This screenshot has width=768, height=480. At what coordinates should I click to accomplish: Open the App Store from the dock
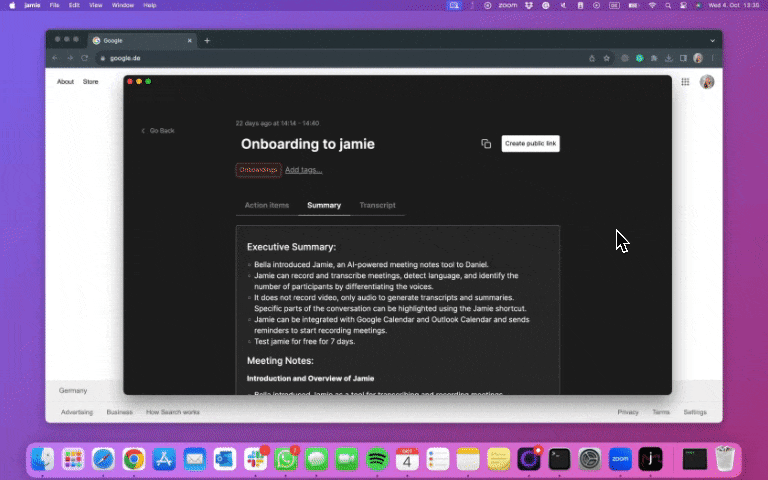pyautogui.click(x=164, y=459)
